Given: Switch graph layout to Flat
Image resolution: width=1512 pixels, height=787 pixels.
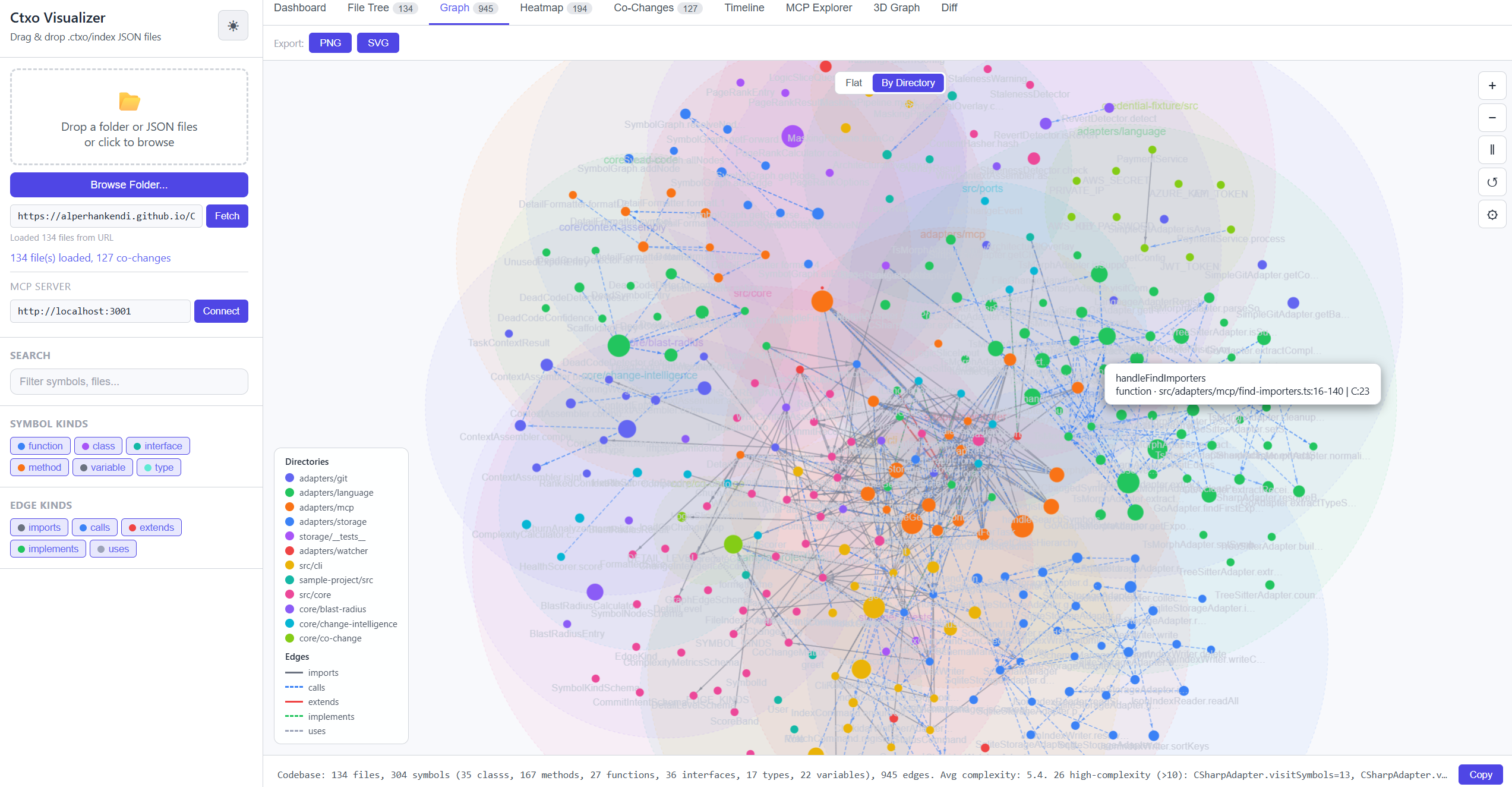Looking at the screenshot, I should (853, 83).
